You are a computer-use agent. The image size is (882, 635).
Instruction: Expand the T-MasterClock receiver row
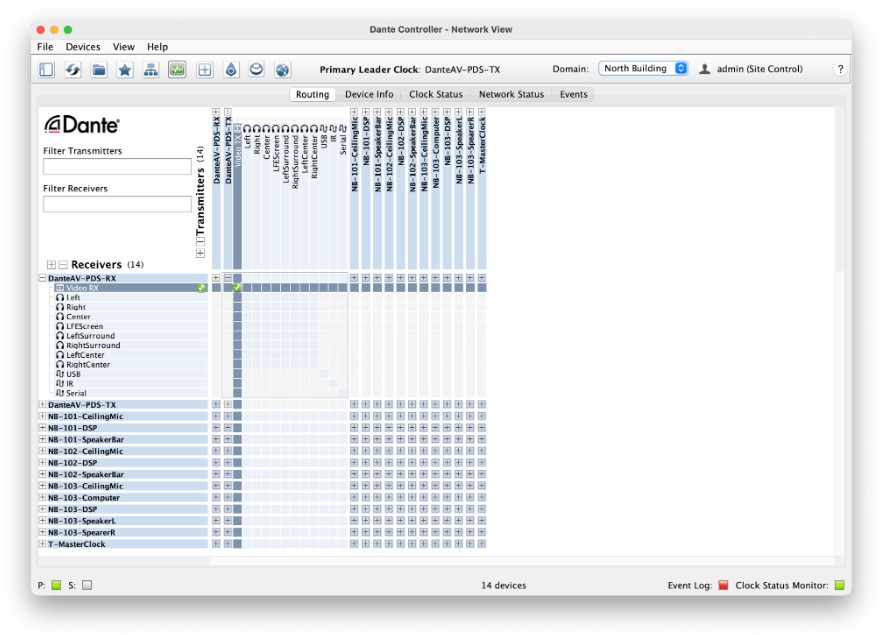point(42,544)
